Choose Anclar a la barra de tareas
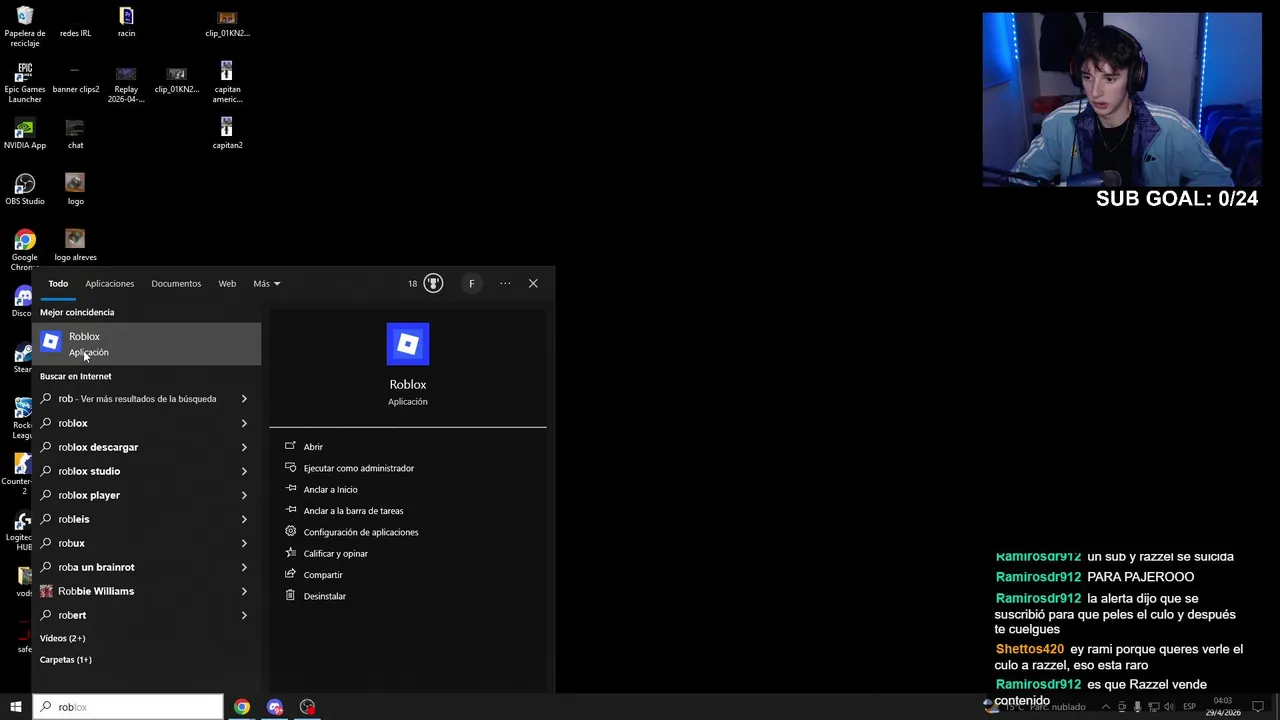Image resolution: width=1280 pixels, height=720 pixels. click(353, 511)
